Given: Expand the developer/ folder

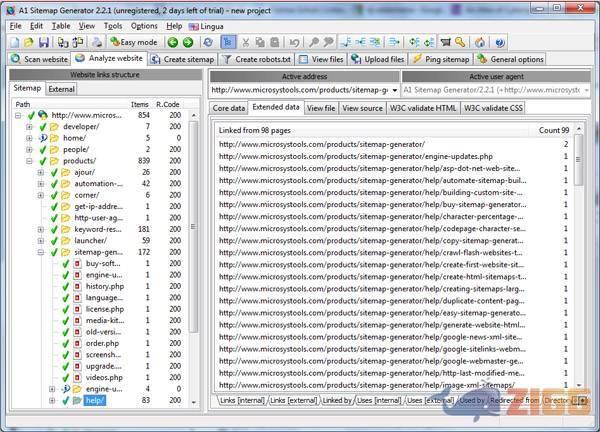Looking at the screenshot, I should (x=29, y=127).
